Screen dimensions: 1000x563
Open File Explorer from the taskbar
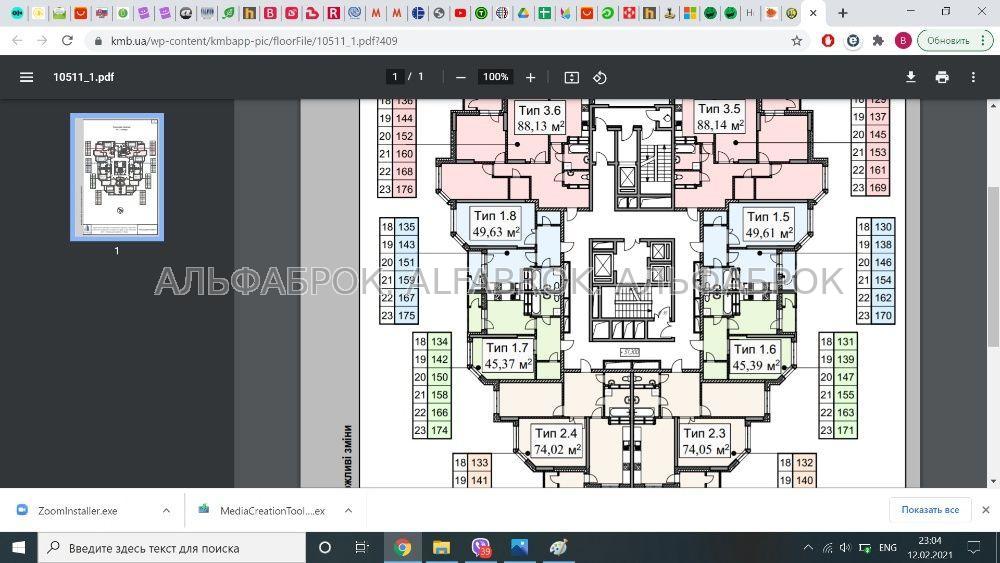(441, 548)
